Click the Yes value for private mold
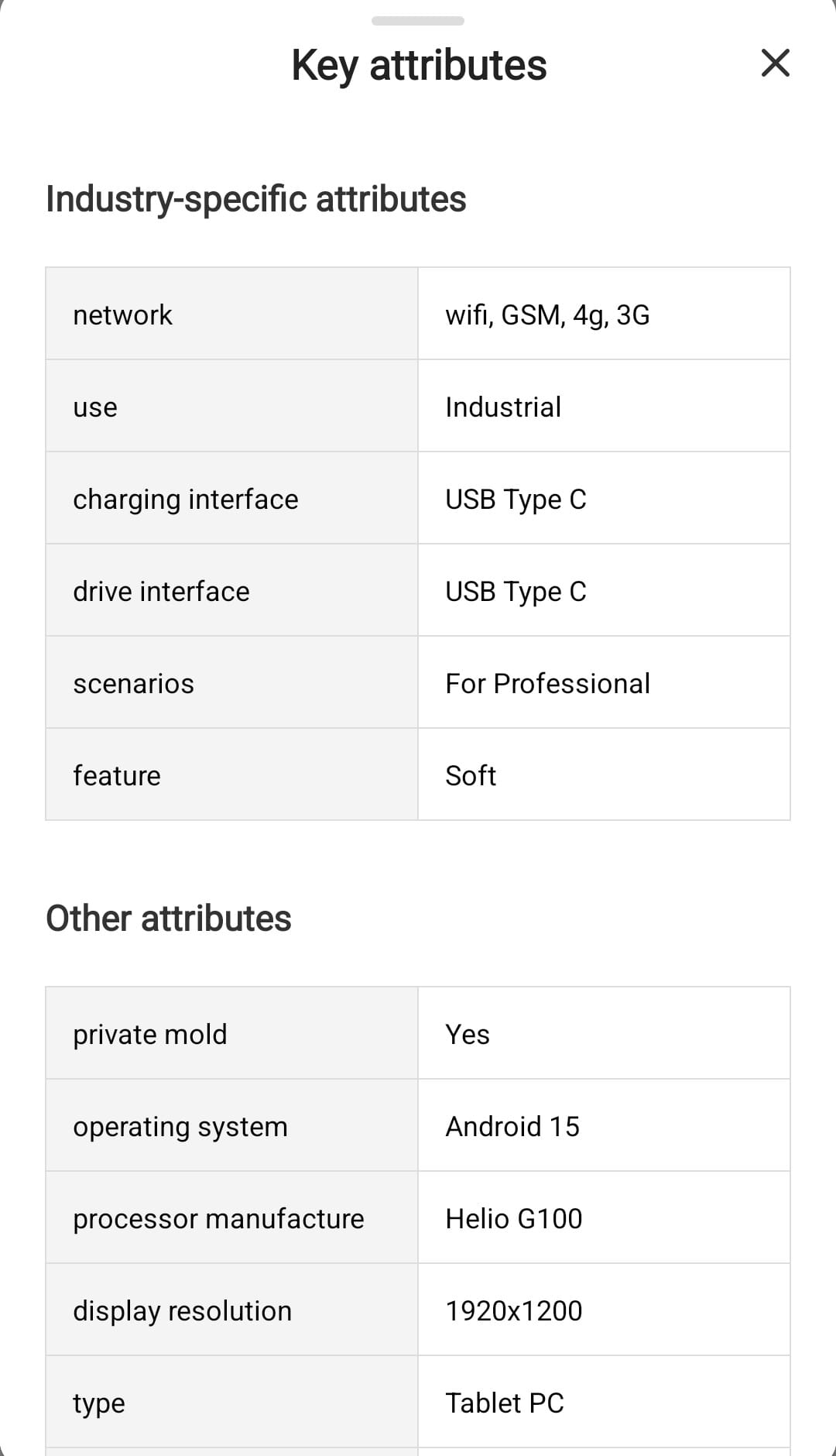This screenshot has width=836, height=1456. click(468, 1035)
